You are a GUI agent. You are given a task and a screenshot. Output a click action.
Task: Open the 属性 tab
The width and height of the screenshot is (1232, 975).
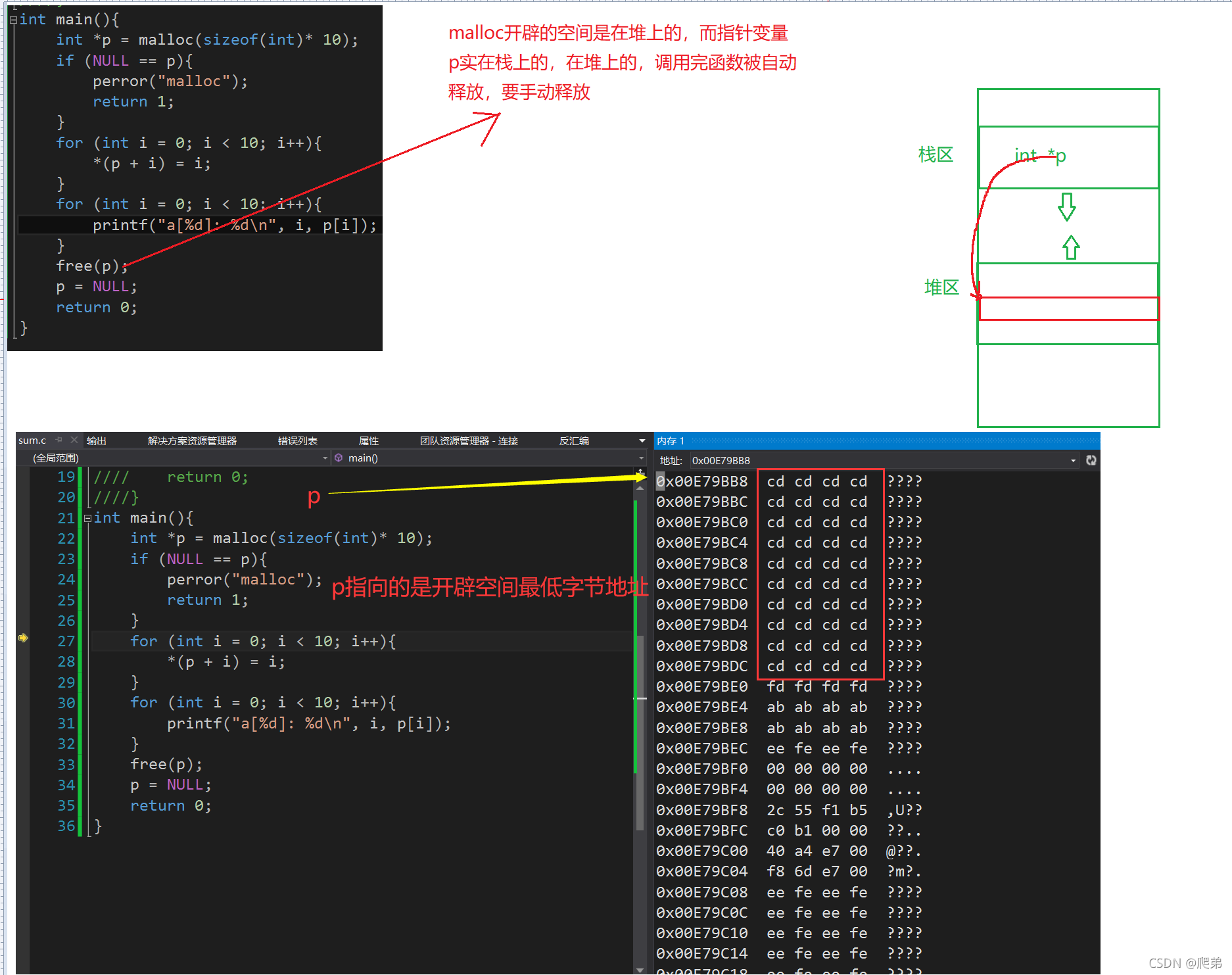coord(369,440)
